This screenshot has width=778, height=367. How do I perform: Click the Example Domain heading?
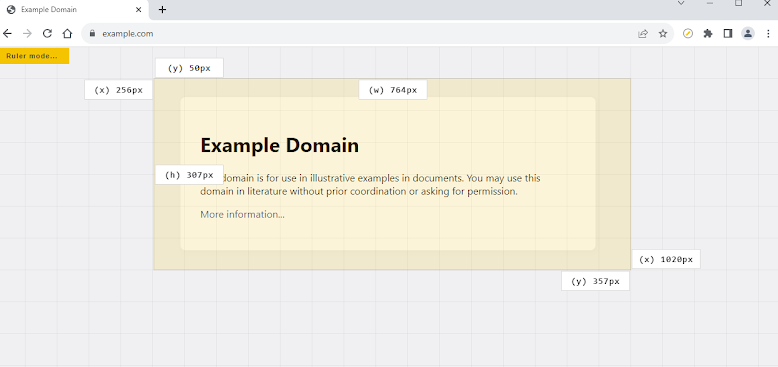[279, 146]
